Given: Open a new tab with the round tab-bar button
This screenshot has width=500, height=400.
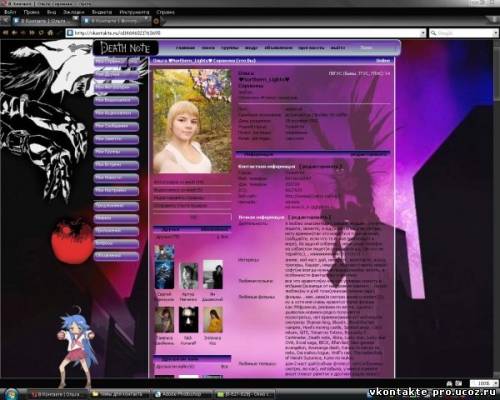Looking at the screenshot, I should 156,21.
